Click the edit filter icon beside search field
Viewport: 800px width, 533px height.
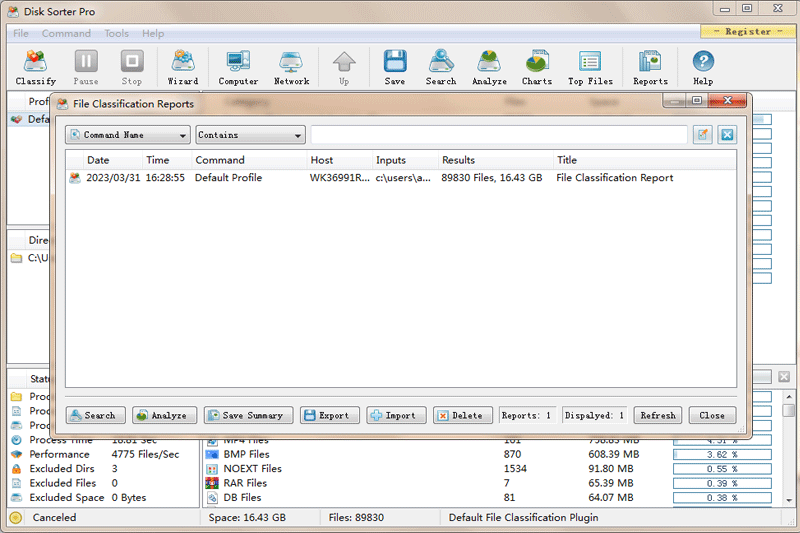703,135
